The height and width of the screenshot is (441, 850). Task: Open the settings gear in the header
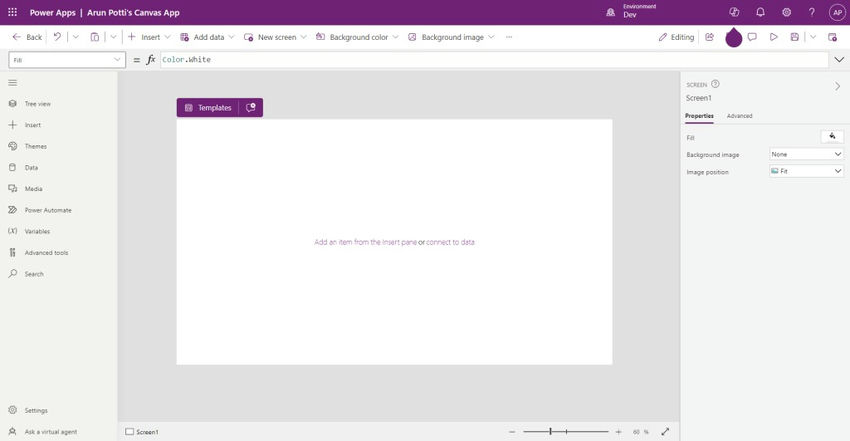coord(787,12)
